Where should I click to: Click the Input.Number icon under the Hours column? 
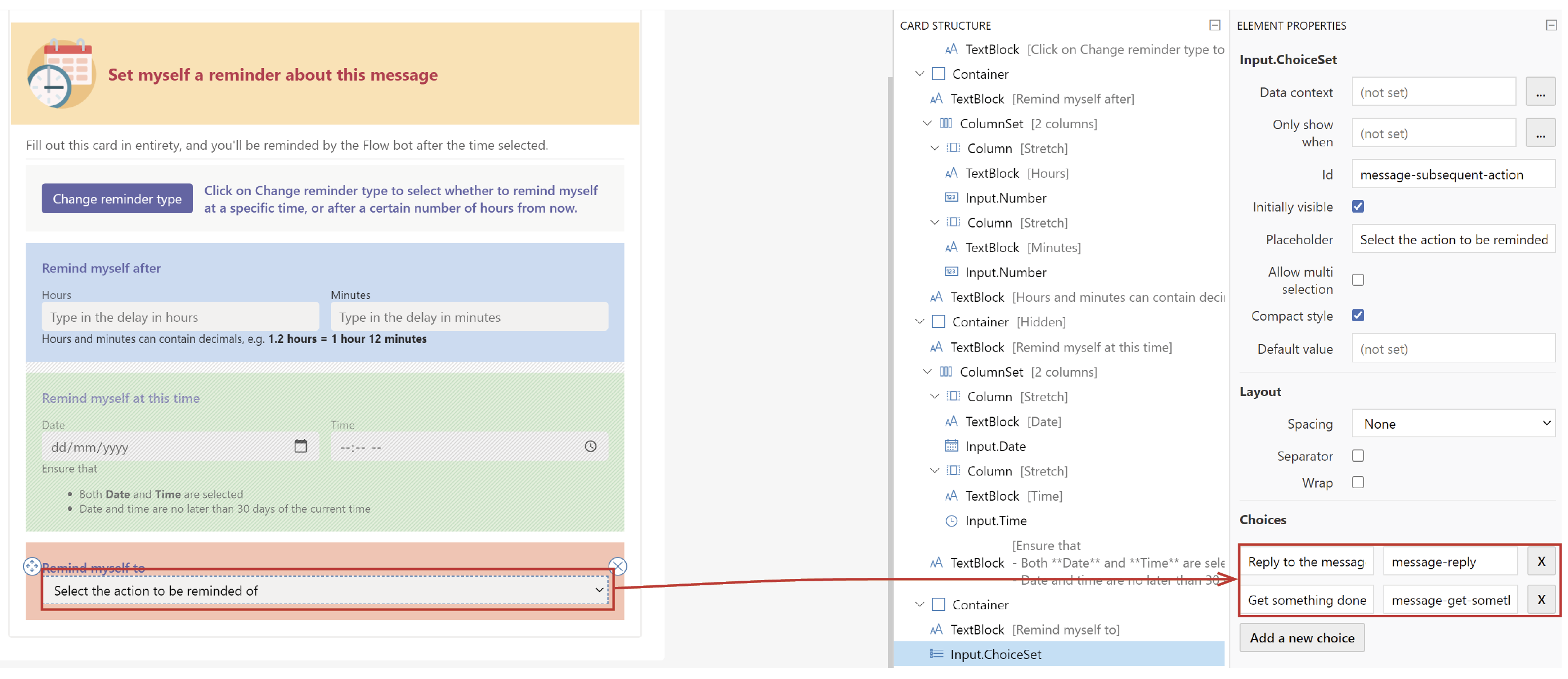pos(953,197)
